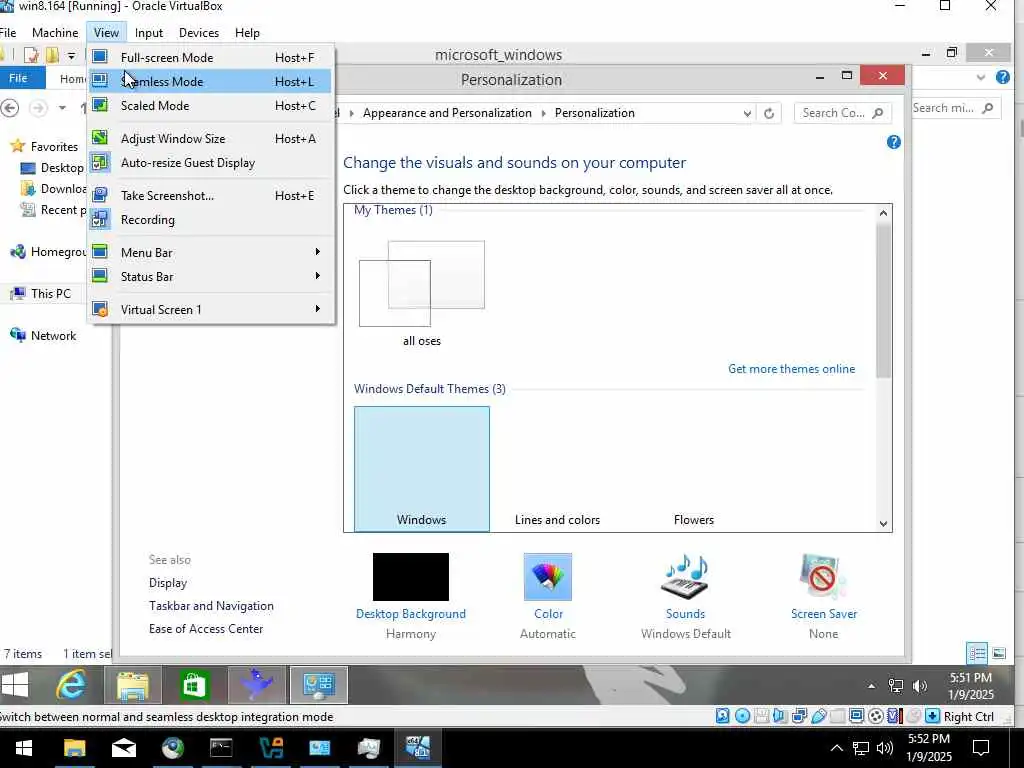Show hidden icons in the host system tray
The image size is (1024, 768).
point(836,748)
